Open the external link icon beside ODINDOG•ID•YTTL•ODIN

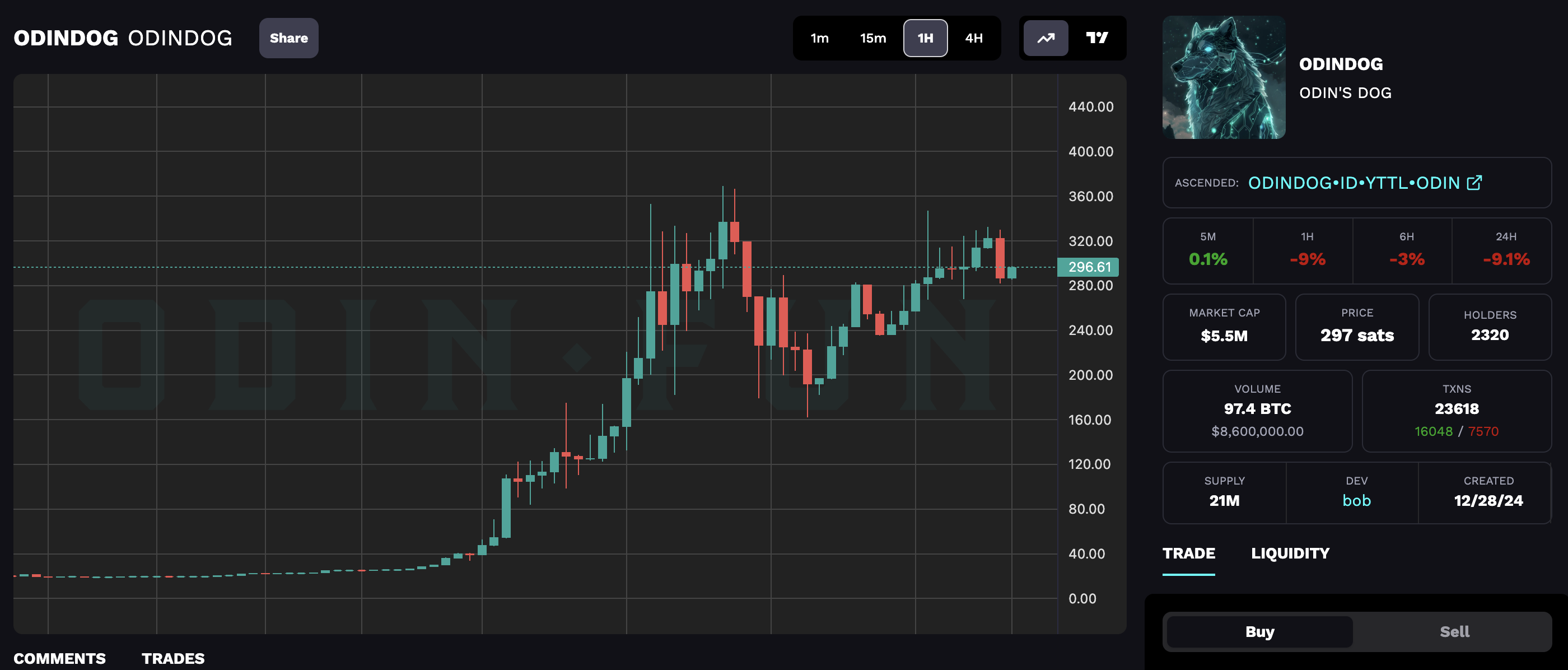coord(1474,183)
